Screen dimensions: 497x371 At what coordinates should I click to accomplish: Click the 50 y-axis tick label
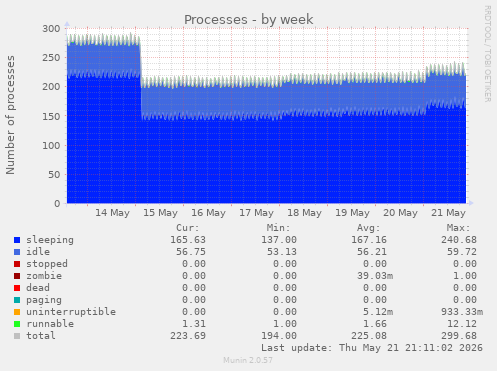pos(54,175)
